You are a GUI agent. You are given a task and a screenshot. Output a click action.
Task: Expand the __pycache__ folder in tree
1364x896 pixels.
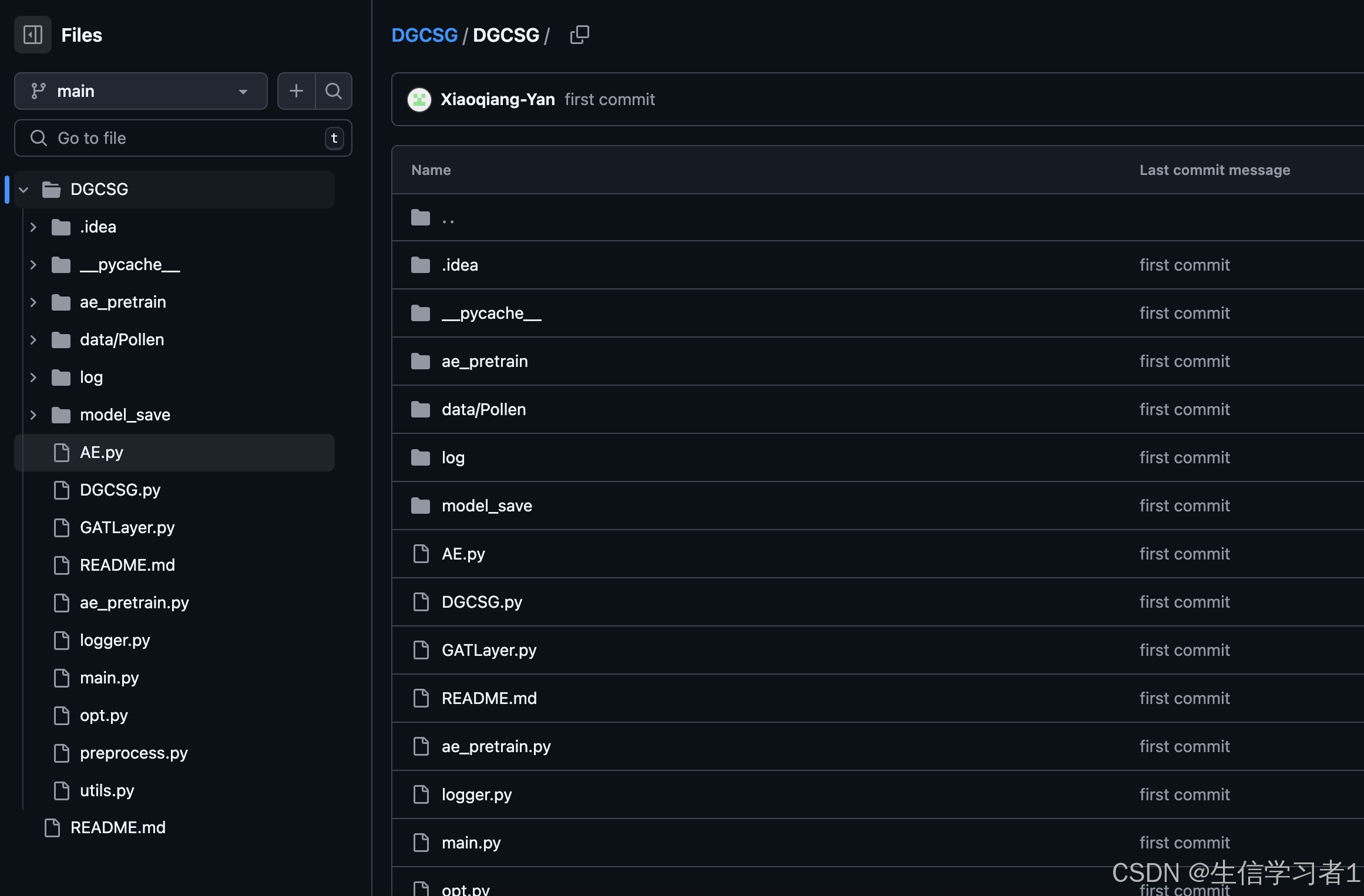click(x=33, y=265)
